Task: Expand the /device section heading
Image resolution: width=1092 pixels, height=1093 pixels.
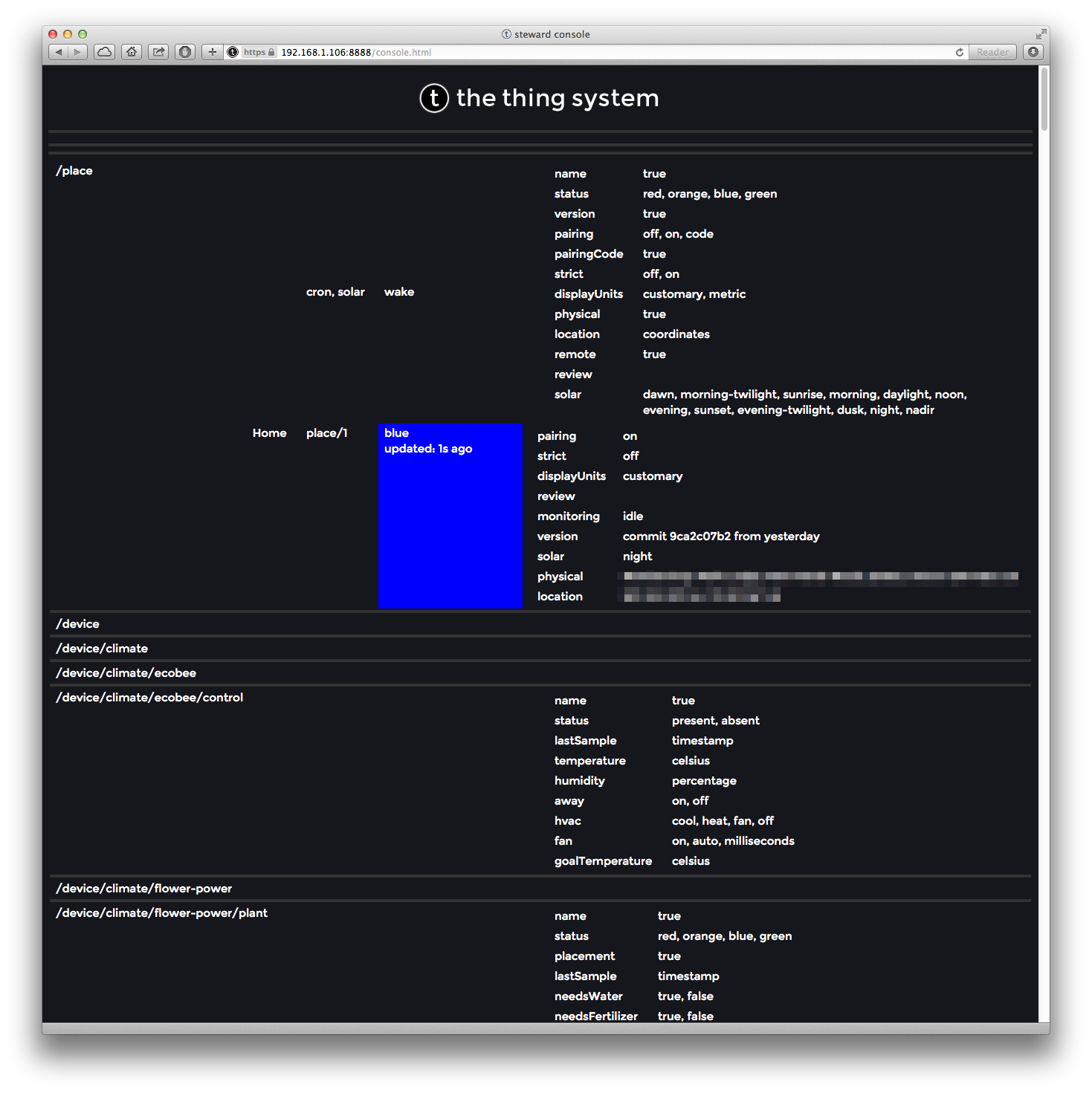Action: coord(77,624)
